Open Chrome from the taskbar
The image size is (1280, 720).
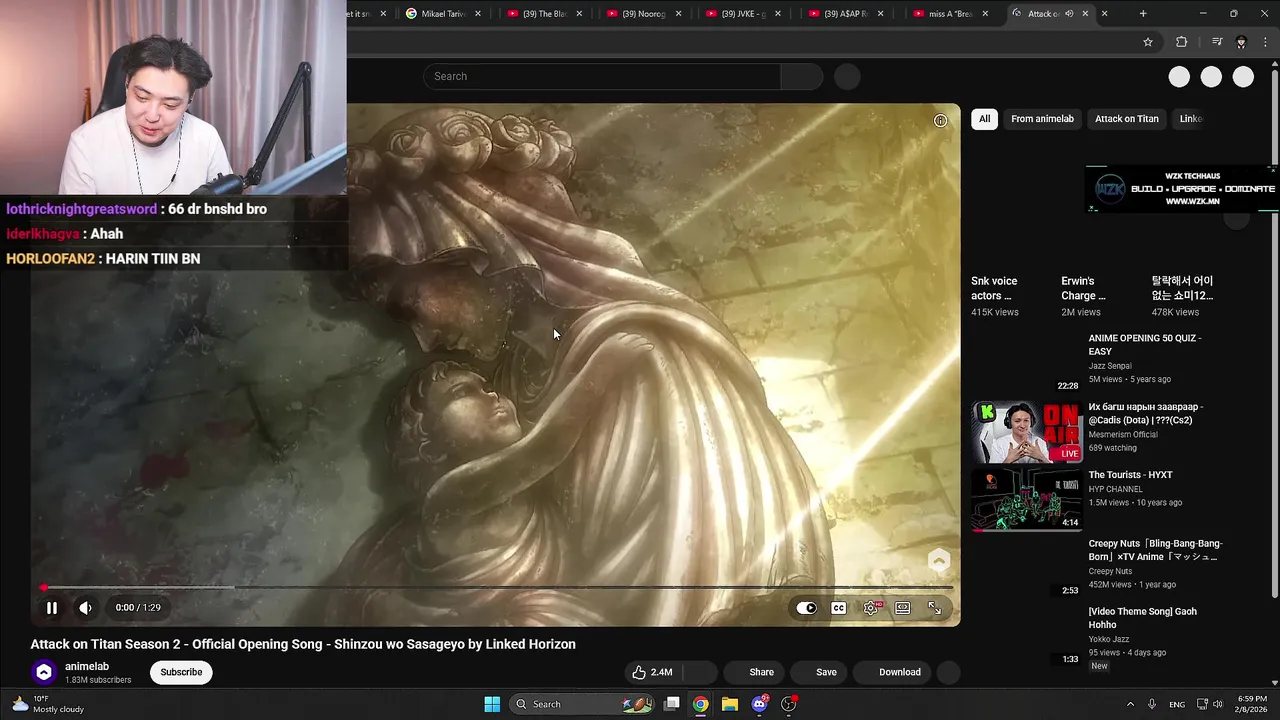(701, 704)
